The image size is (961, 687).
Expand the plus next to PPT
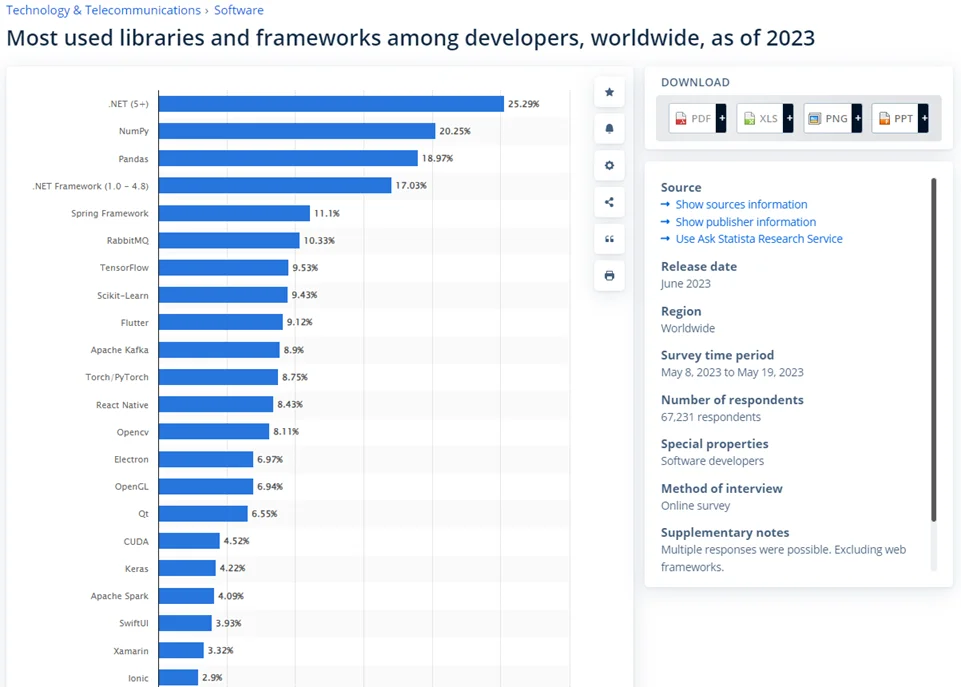(924, 118)
